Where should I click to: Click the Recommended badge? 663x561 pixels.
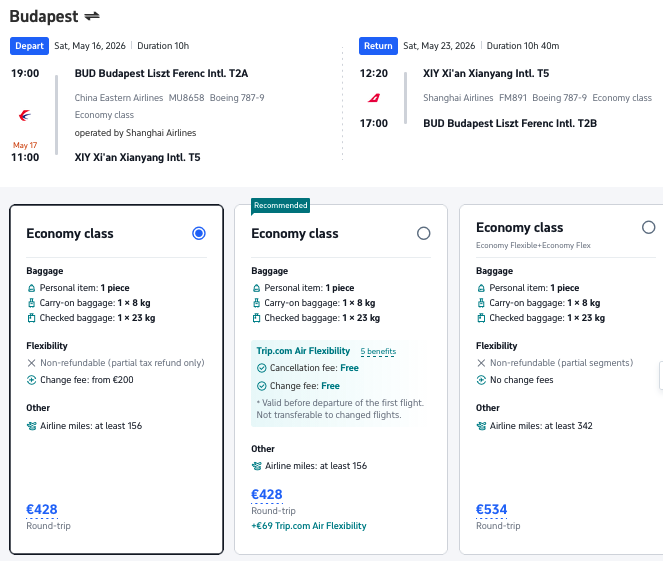279,205
